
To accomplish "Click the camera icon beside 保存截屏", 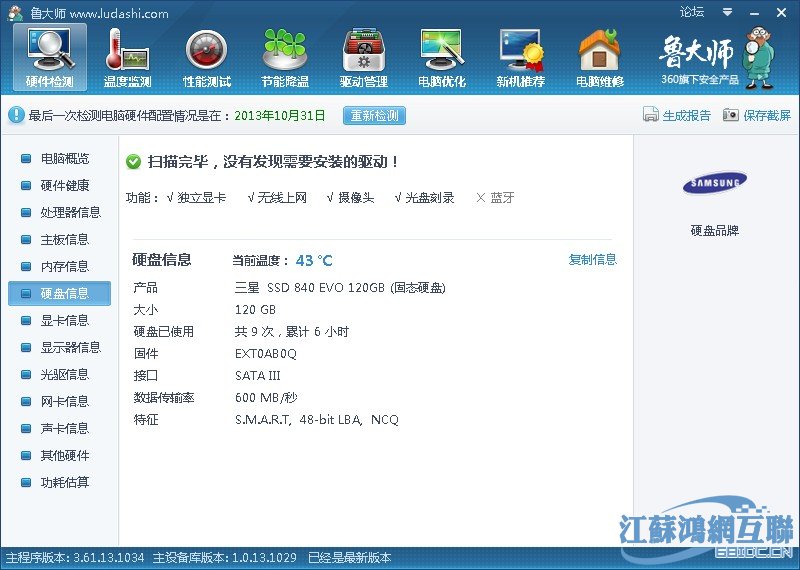I will click(731, 115).
